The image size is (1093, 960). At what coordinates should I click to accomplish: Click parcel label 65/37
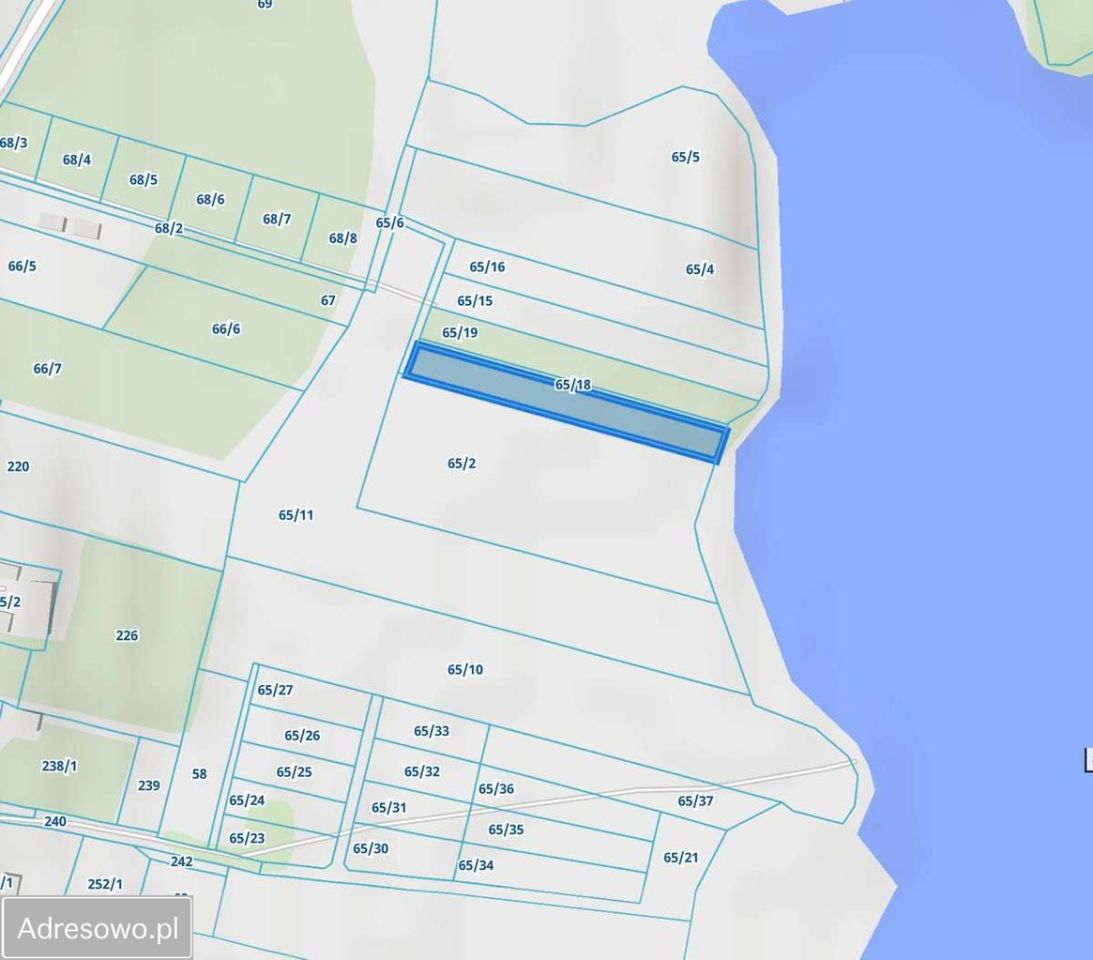pyautogui.click(x=696, y=801)
